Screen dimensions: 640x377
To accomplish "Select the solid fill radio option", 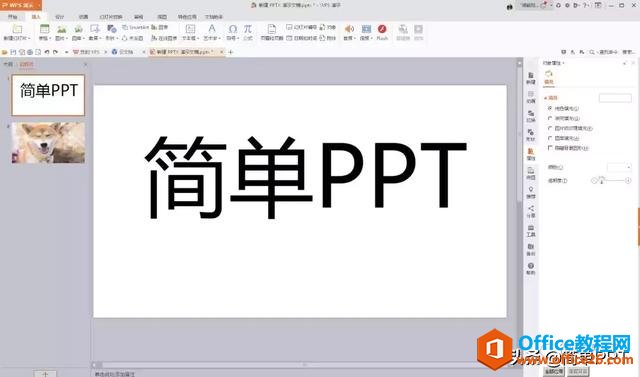I will tap(550, 109).
